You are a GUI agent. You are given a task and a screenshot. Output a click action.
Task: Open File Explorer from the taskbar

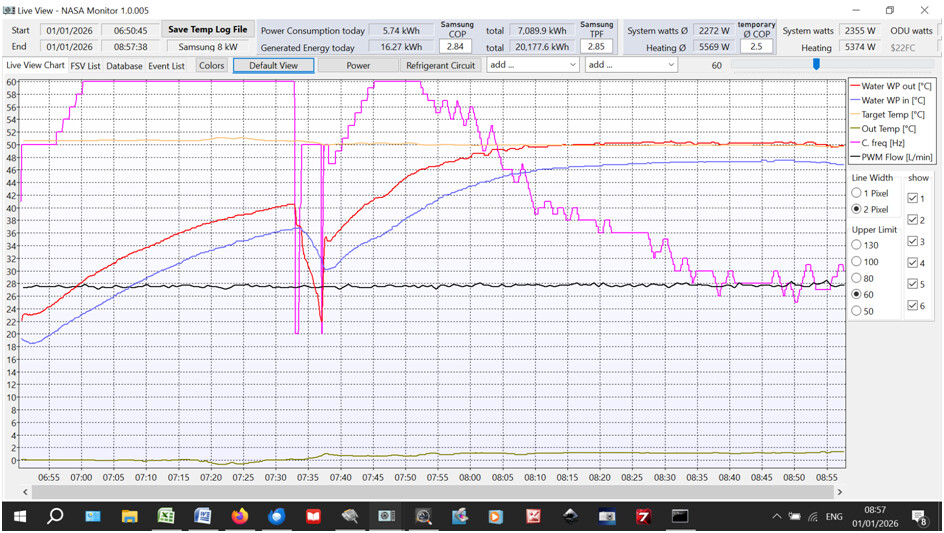[x=129, y=516]
